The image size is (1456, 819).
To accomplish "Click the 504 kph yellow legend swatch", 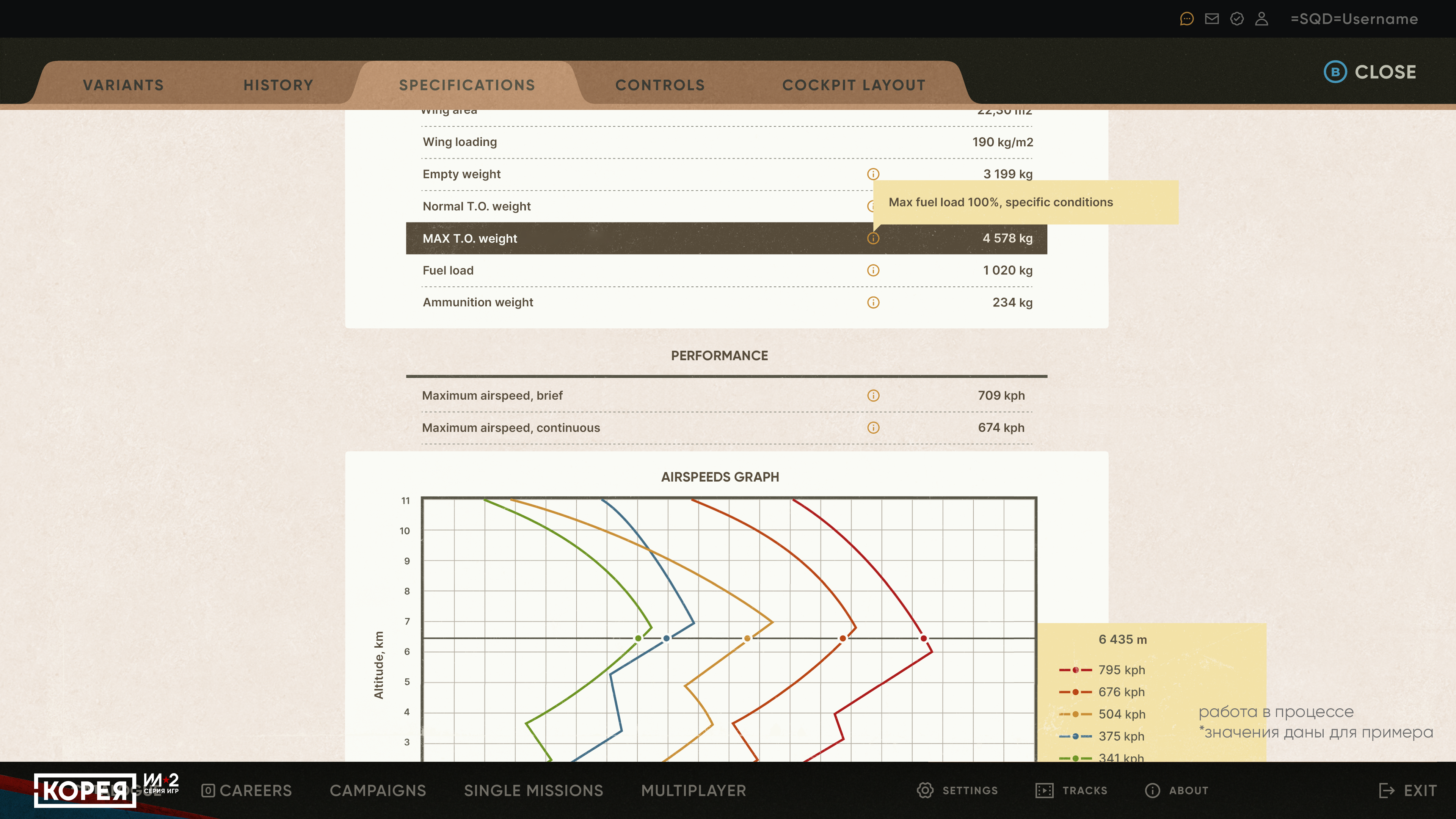I will [x=1075, y=714].
